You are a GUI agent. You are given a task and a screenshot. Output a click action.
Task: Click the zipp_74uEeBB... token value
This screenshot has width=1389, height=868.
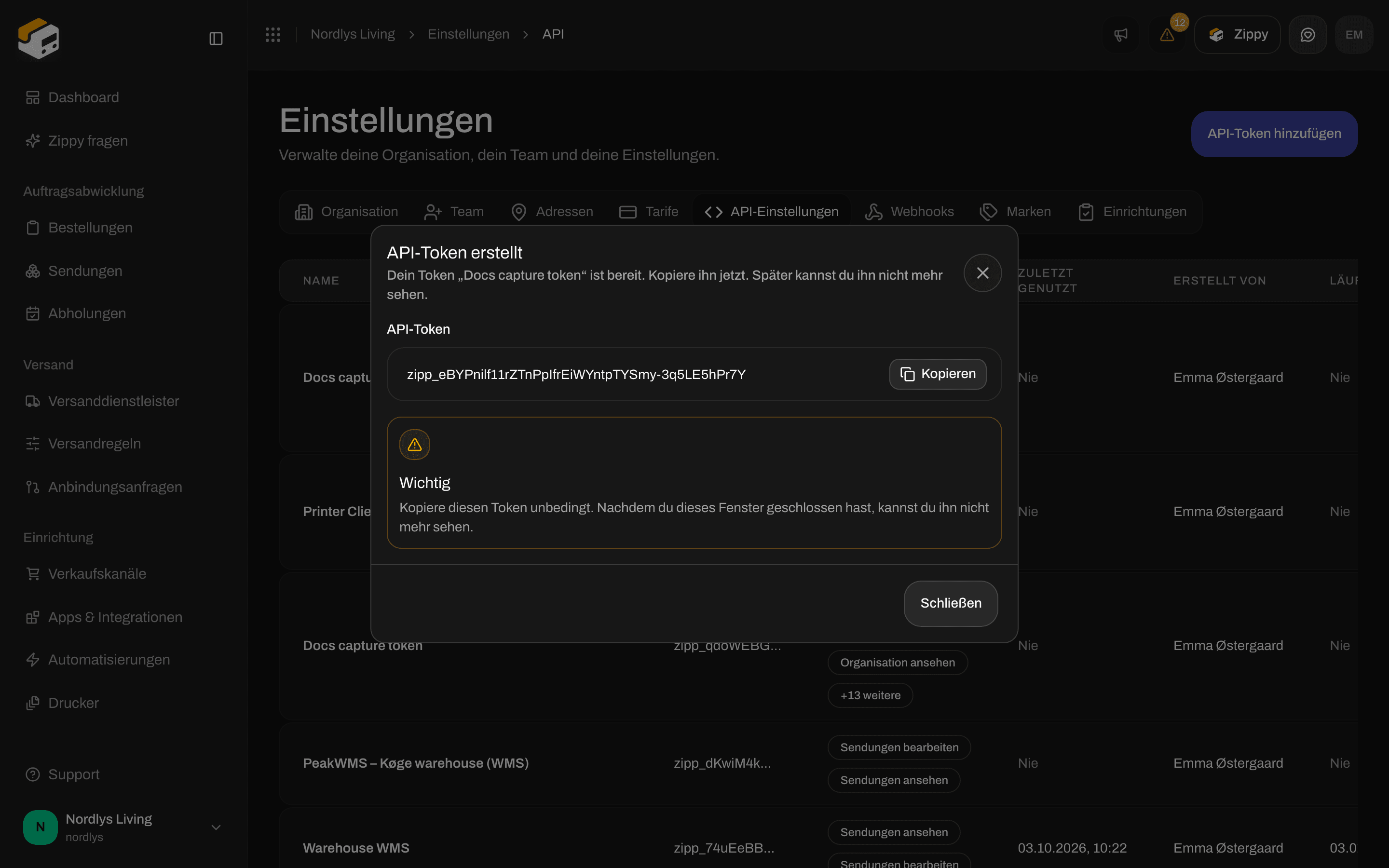pos(724,849)
